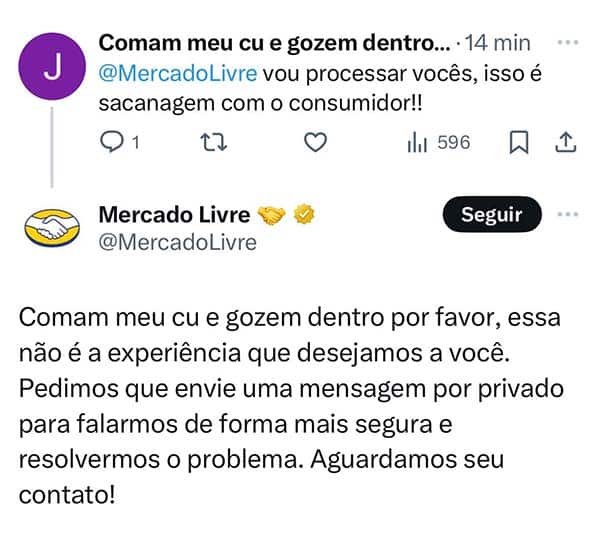The width and height of the screenshot is (600, 540).
Task: Open the purple J profile avatar
Action: point(52,68)
